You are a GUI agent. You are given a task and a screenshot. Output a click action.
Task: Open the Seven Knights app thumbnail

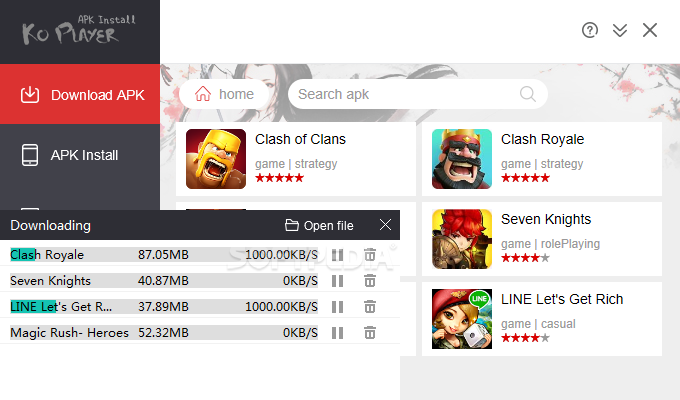pos(462,239)
